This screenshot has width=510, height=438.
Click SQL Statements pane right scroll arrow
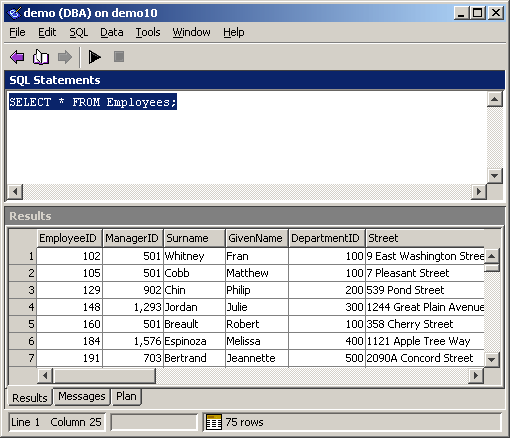click(479, 191)
